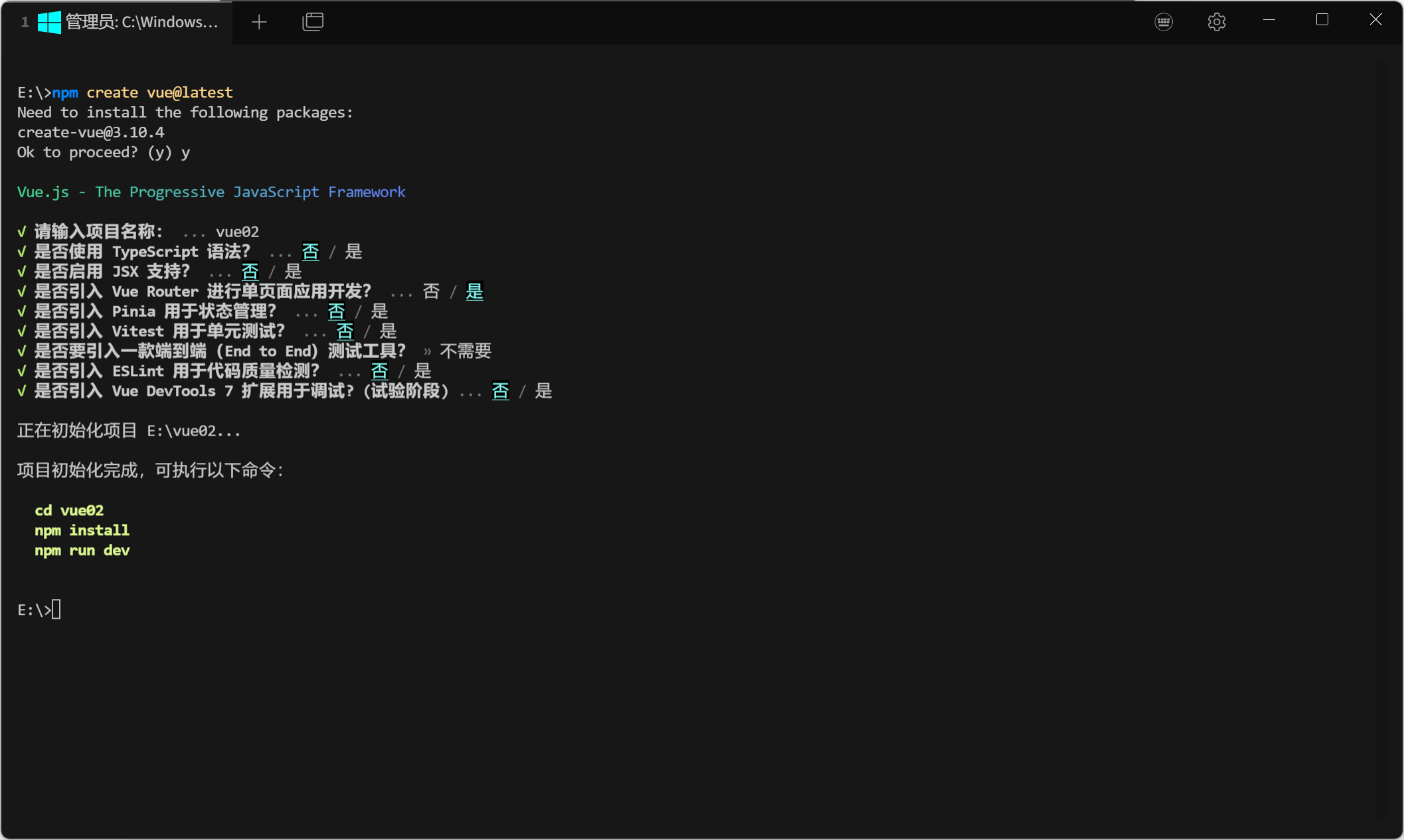Image resolution: width=1404 pixels, height=840 pixels.
Task: Click the 否 option for Pinia state management
Action: tap(337, 311)
